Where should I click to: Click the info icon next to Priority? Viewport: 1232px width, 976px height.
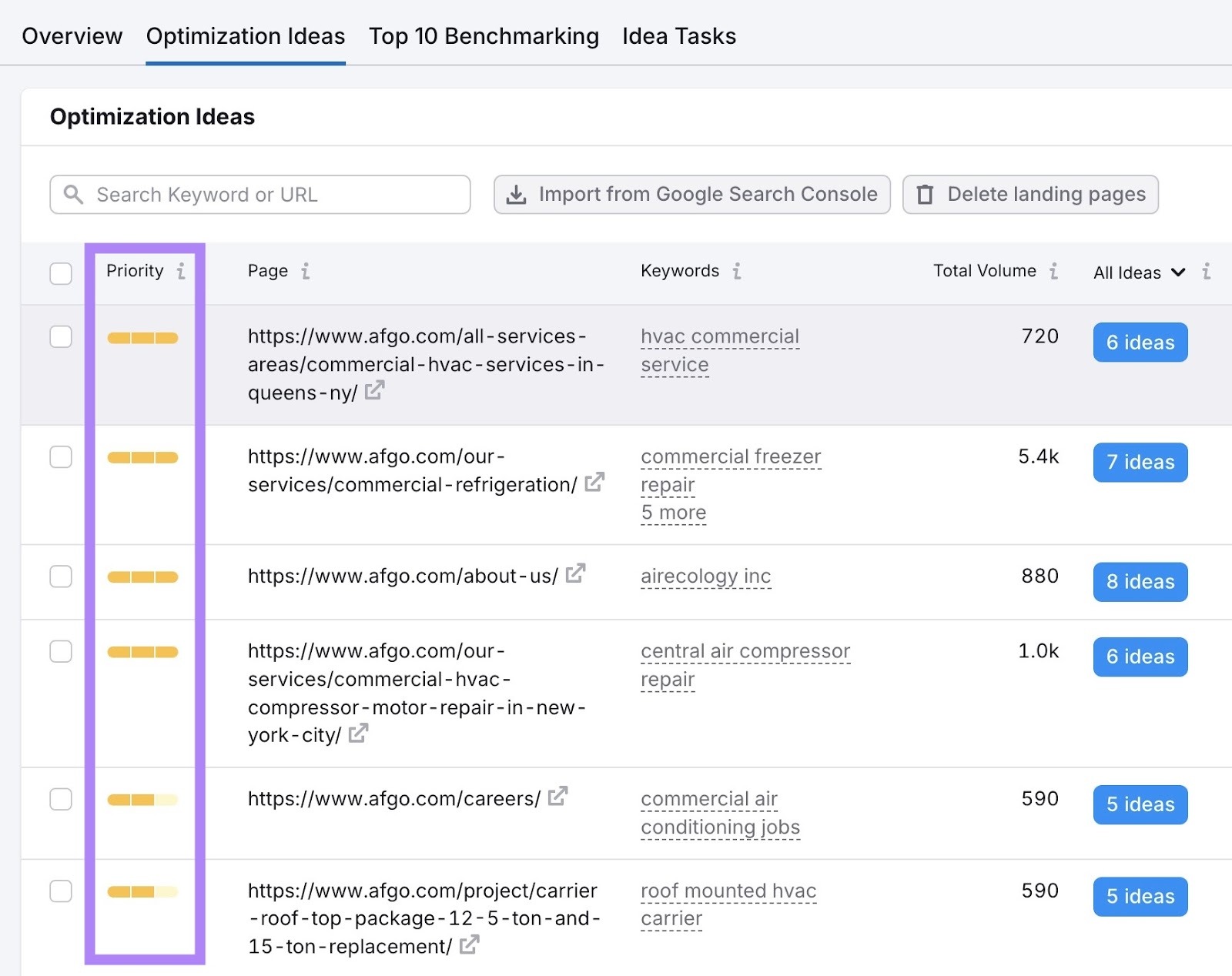coord(181,271)
